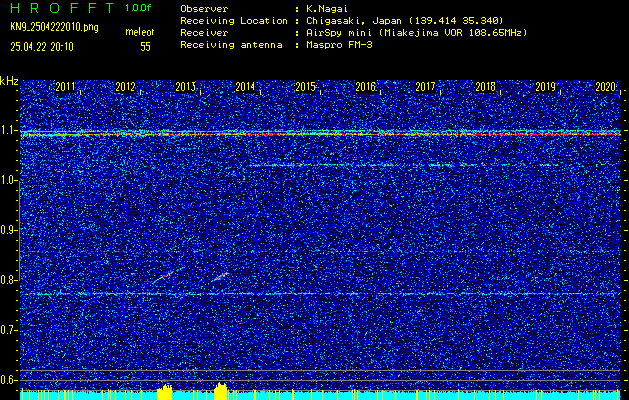
Task: Click the meteor echo streak before 2013
Action: pyautogui.click(x=164, y=276)
